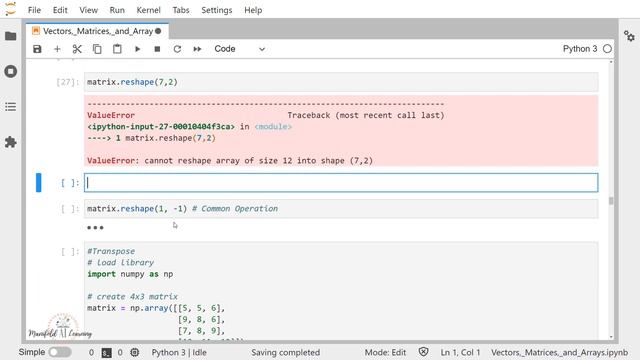Select Vectors,_Matrices,_and_Array notebook tab
The image size is (640, 360).
click(98, 31)
